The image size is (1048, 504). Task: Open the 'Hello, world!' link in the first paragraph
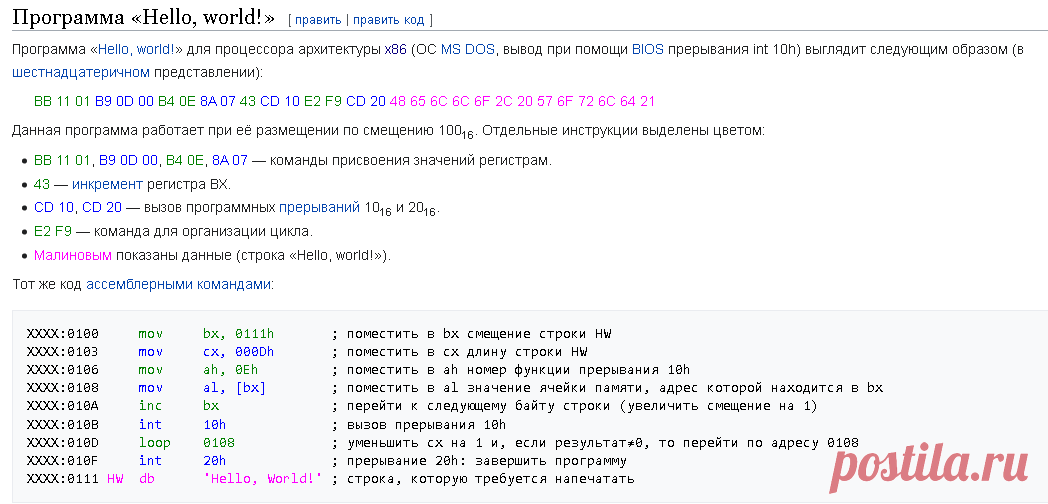tap(136, 49)
